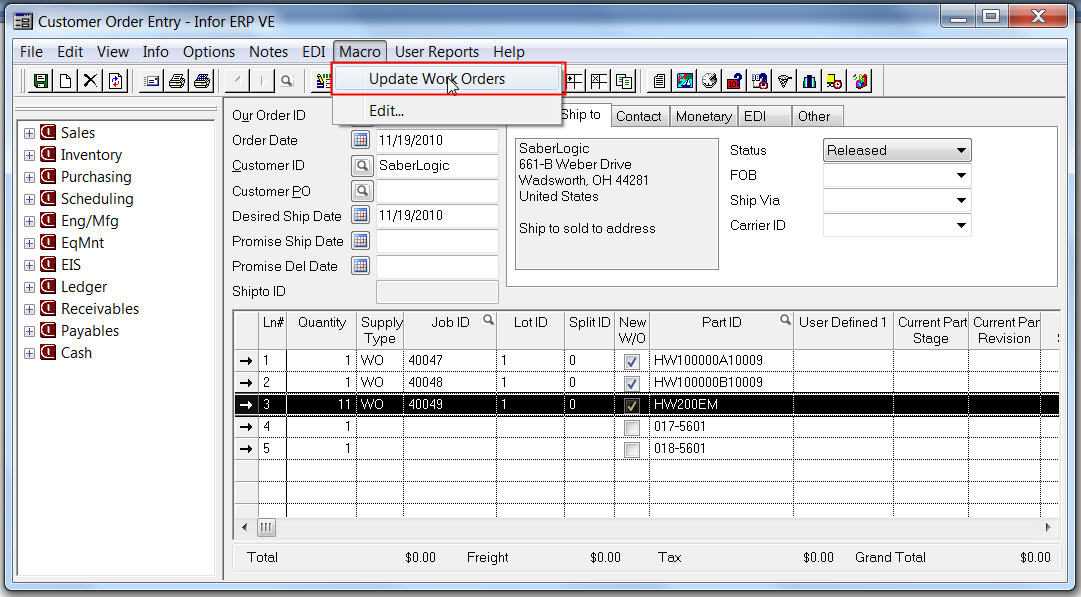This screenshot has width=1081, height=597.
Task: Expand the Sales tree node
Action: (x=30, y=133)
